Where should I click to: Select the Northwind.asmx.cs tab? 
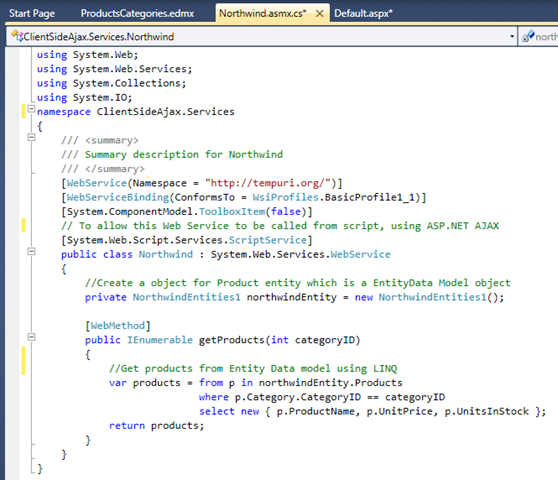pos(263,14)
